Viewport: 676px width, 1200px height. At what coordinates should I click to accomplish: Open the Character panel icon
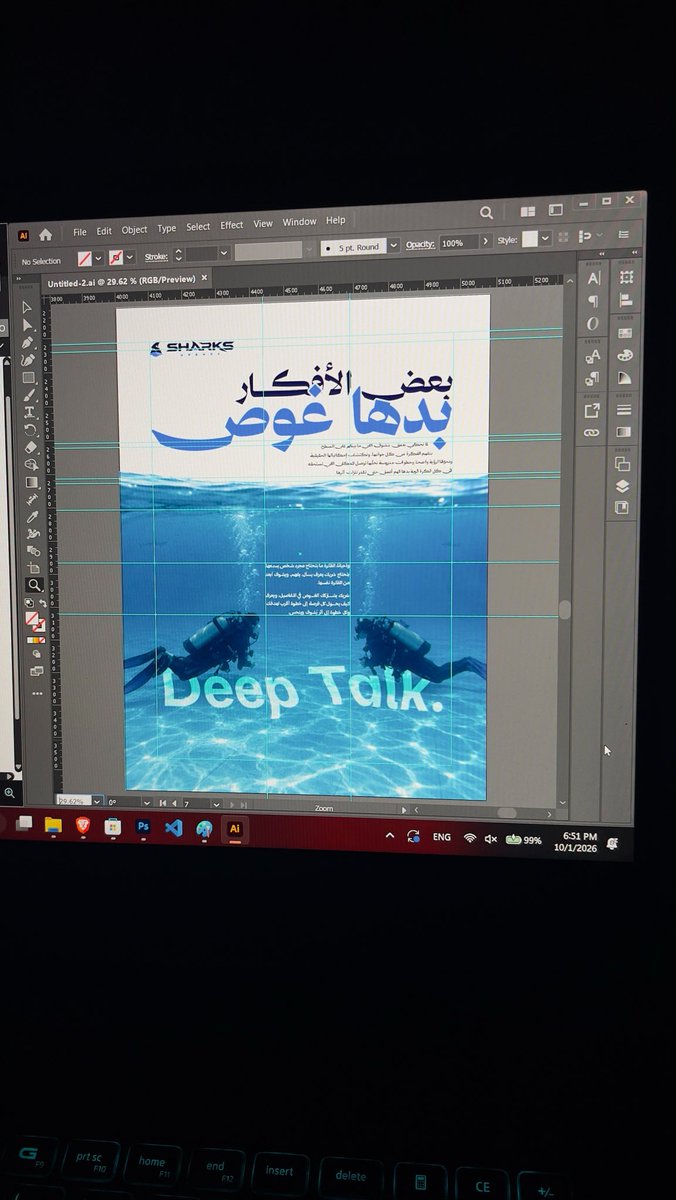point(594,278)
